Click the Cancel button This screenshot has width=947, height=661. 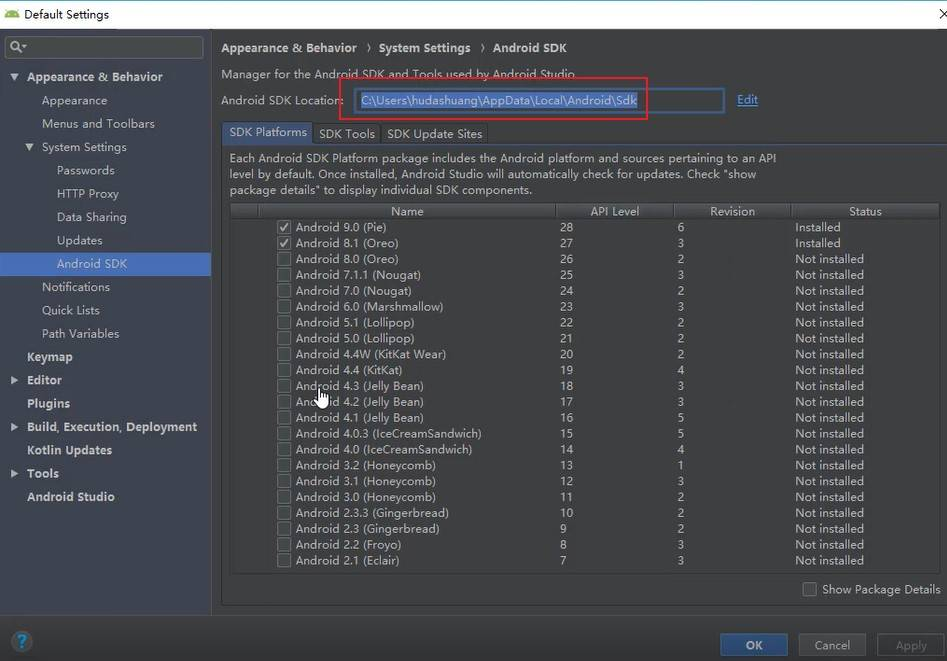[832, 645]
